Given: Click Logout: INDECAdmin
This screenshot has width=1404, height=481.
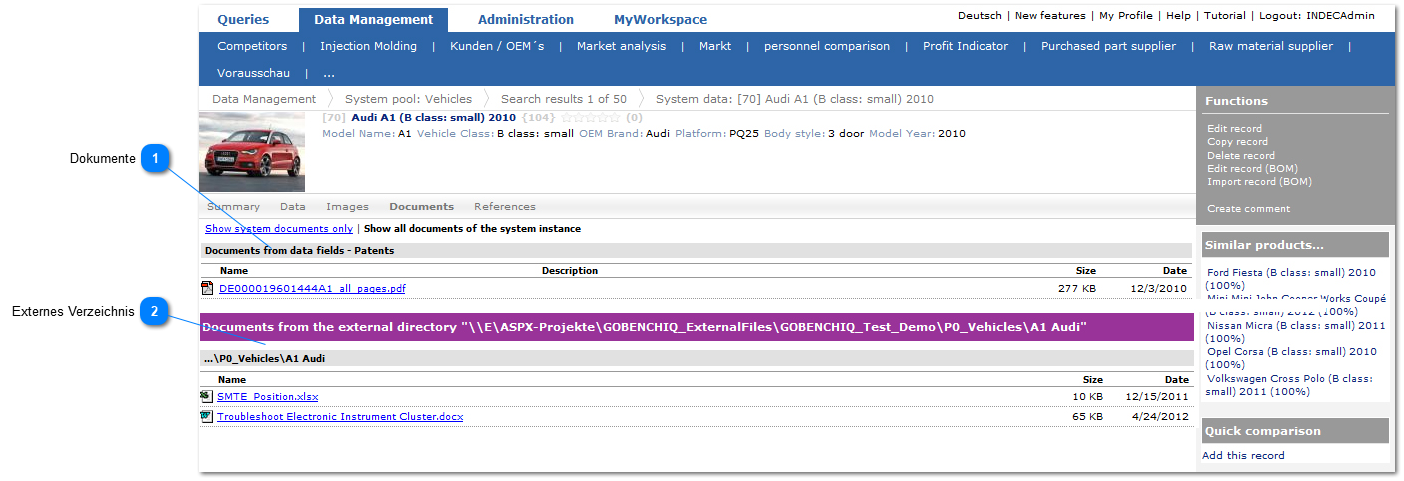Looking at the screenshot, I should click(1317, 16).
